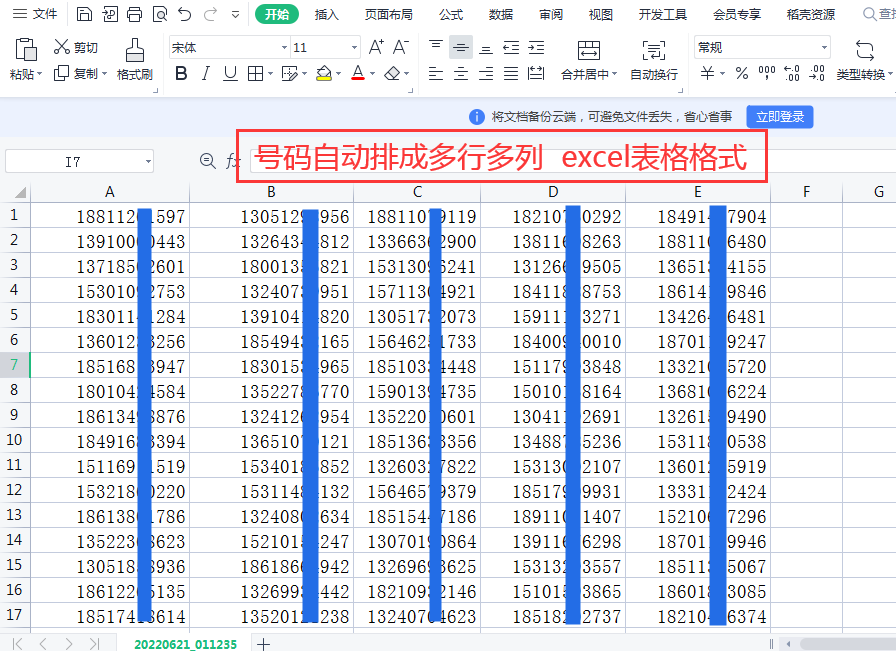Click the percent style icon
The height and width of the screenshot is (651, 896).
pyautogui.click(x=741, y=74)
